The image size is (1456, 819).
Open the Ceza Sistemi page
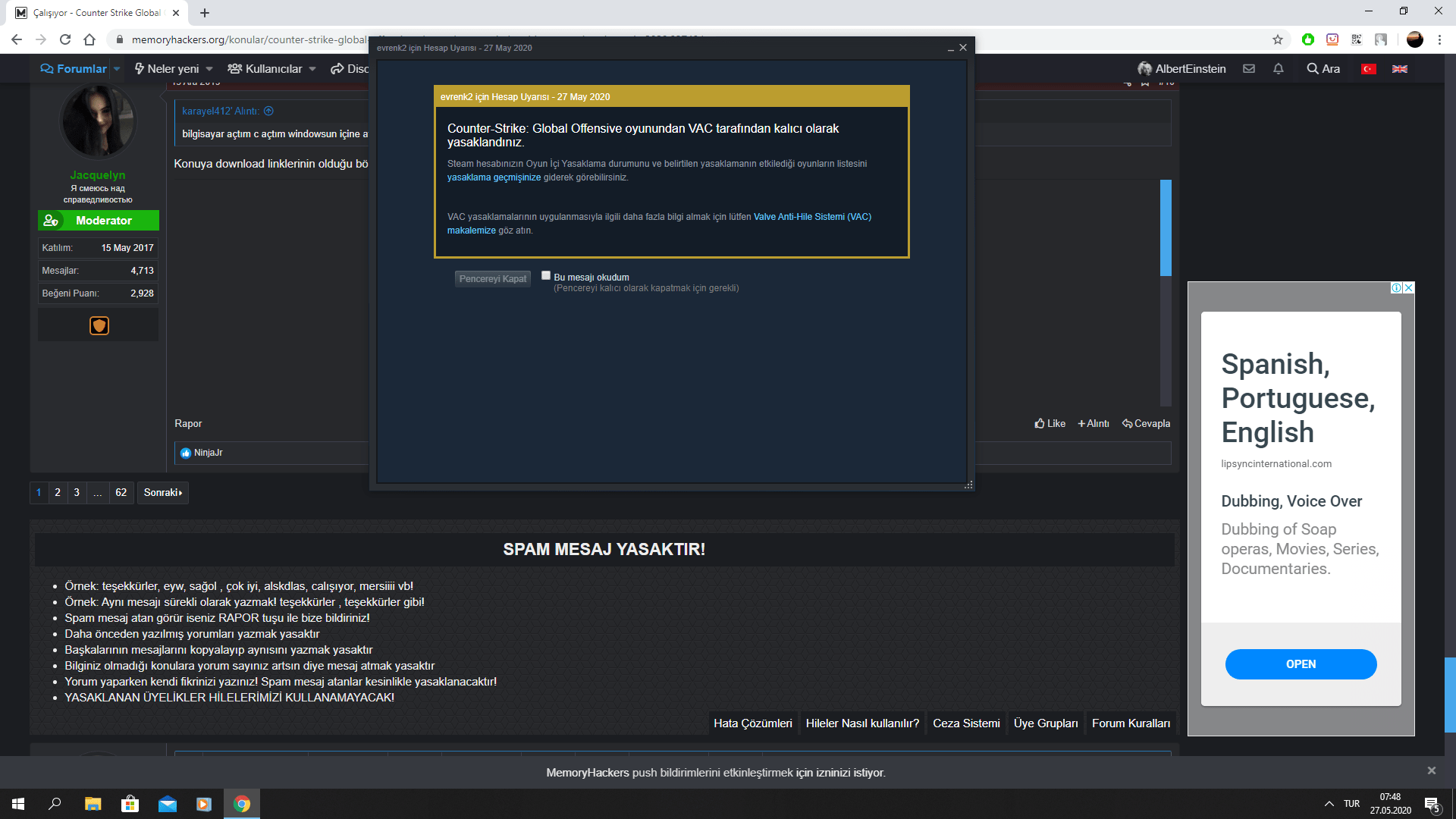[x=966, y=723]
